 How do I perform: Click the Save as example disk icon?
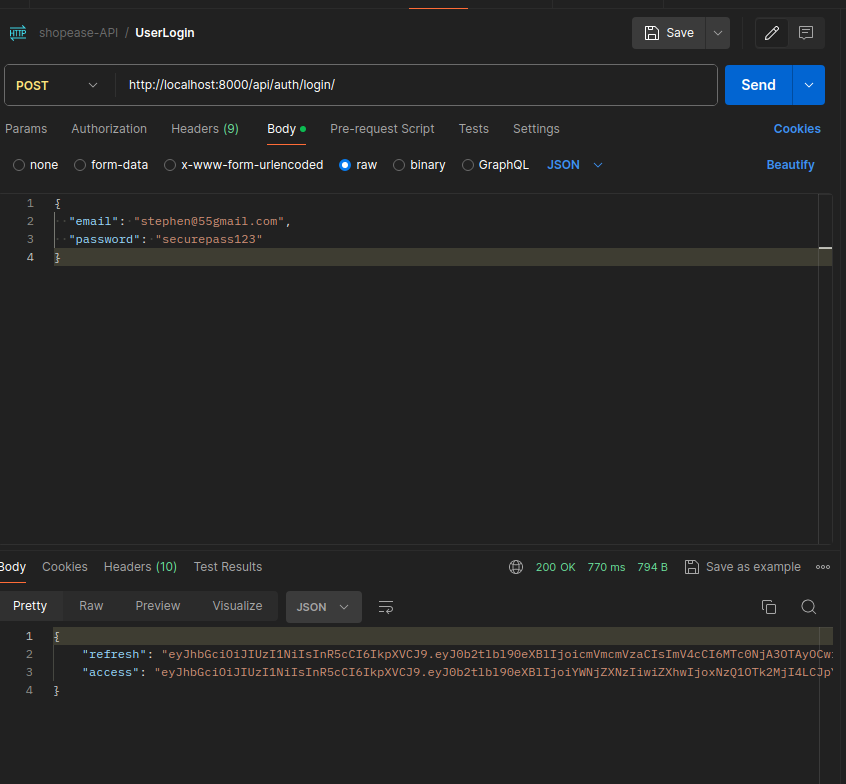point(691,567)
